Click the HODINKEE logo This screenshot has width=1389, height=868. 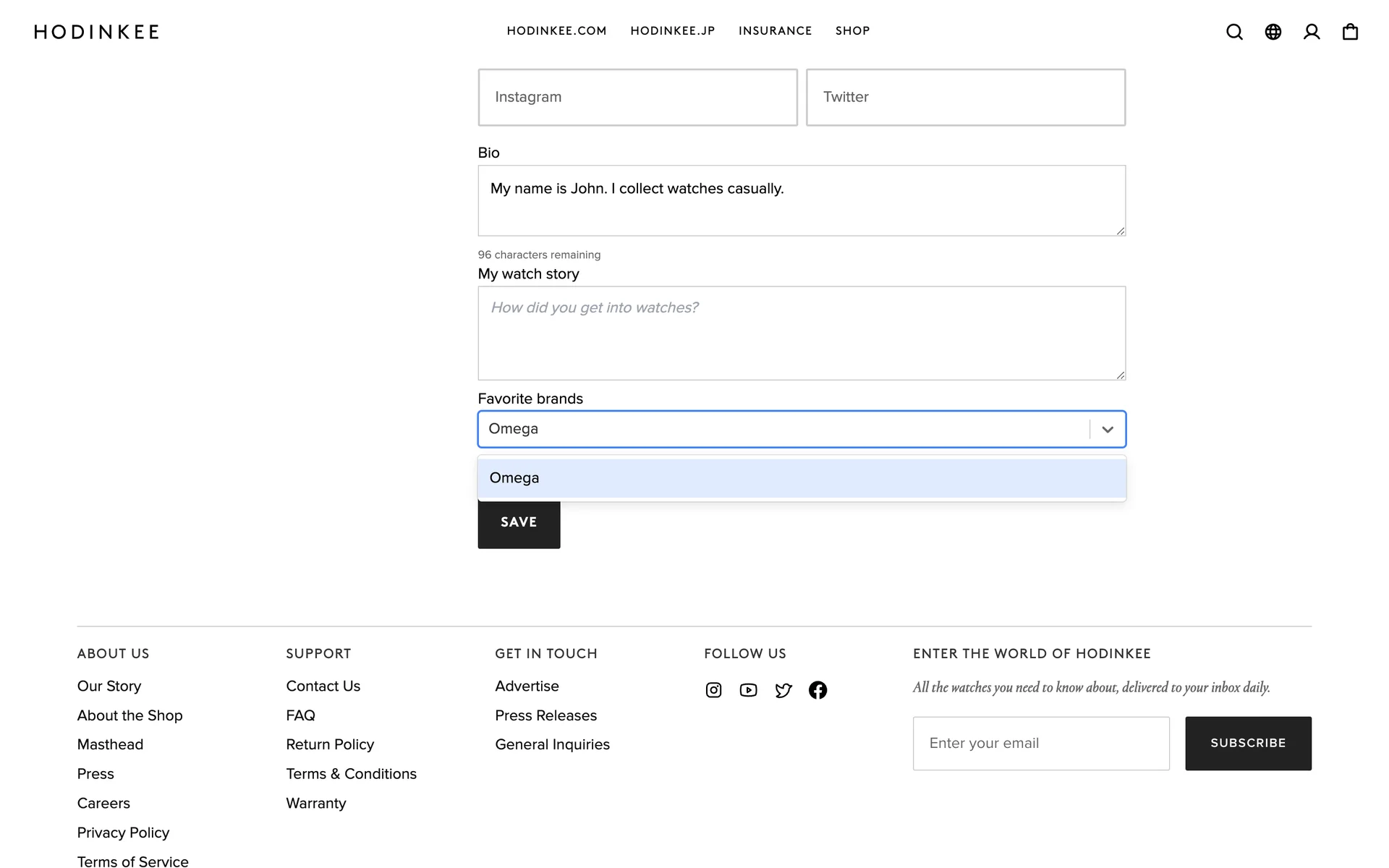tap(97, 32)
